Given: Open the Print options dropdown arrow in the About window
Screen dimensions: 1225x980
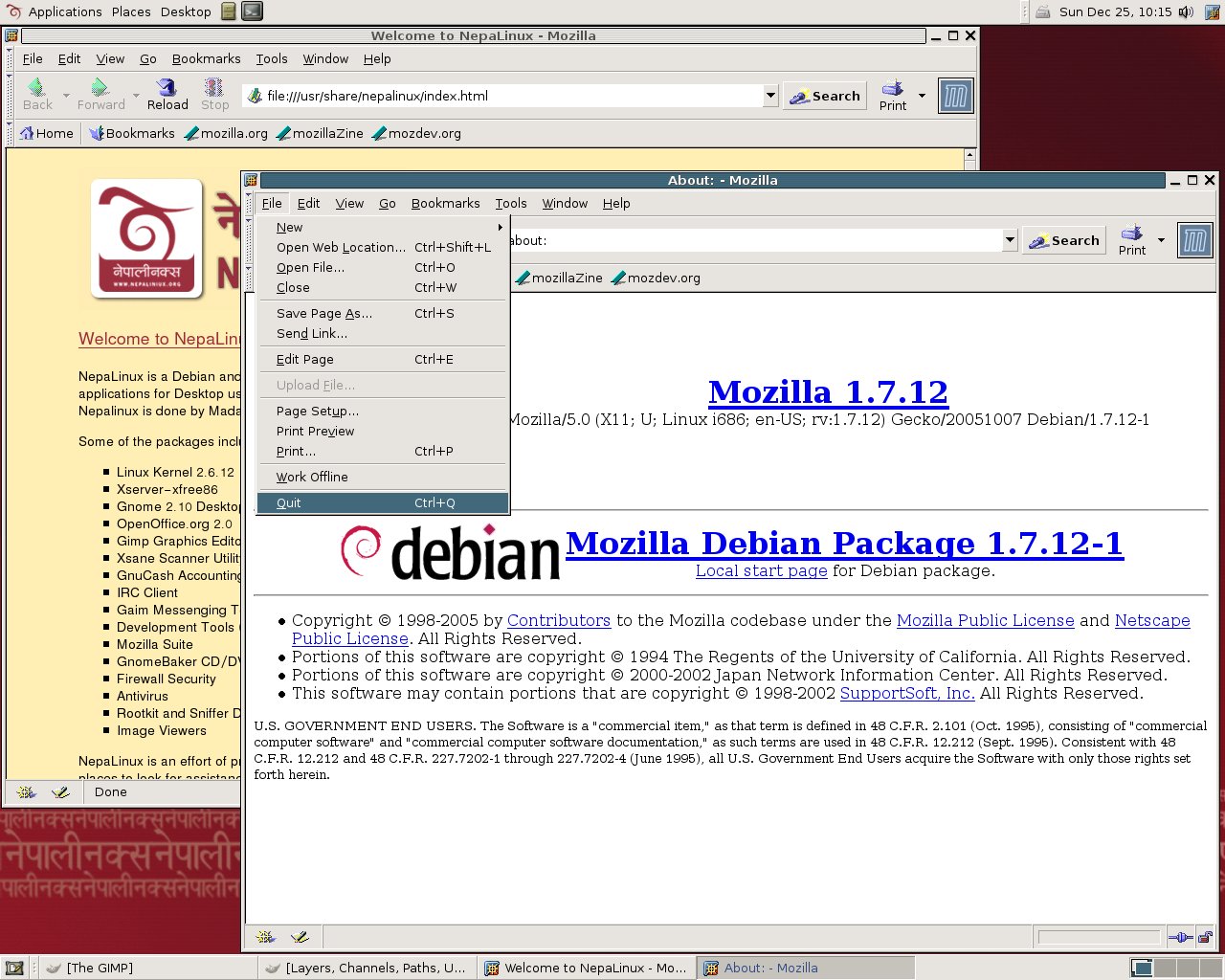Looking at the screenshot, I should pyautogui.click(x=1161, y=240).
